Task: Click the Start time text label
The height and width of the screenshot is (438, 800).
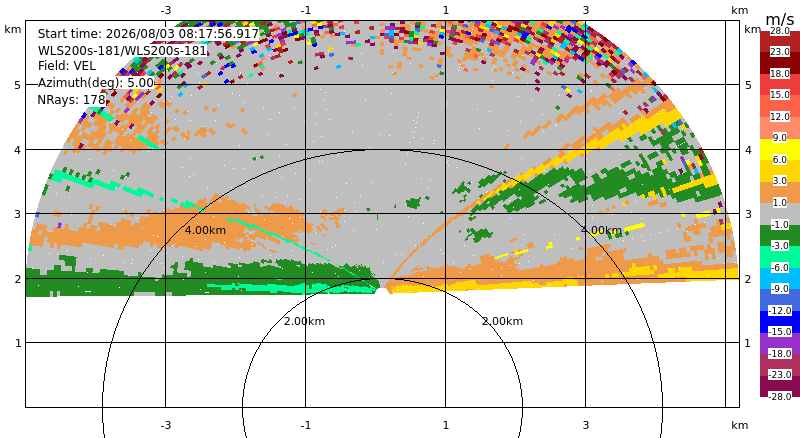Action: pos(148,34)
